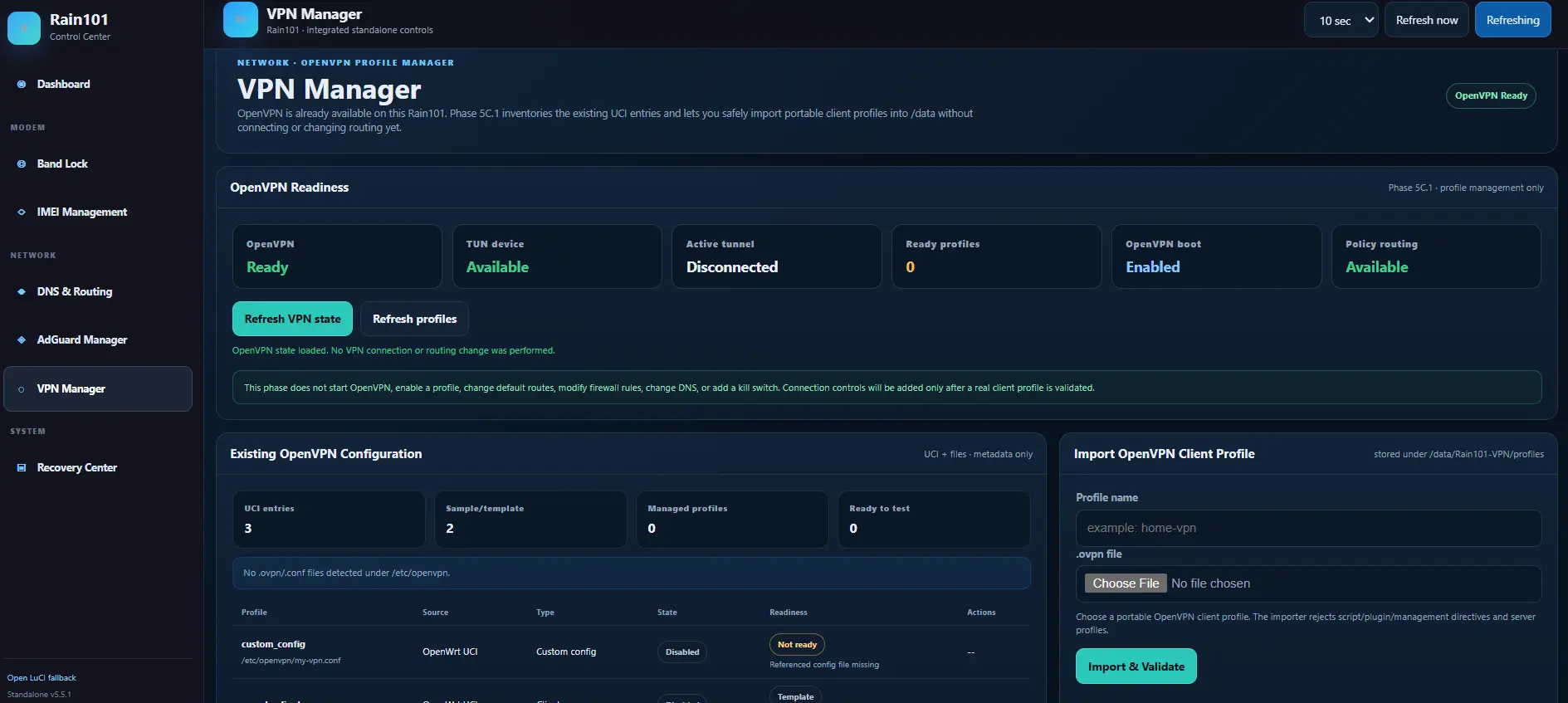
Task: Click the AdGuard Manager sidebar icon
Action: 22,340
